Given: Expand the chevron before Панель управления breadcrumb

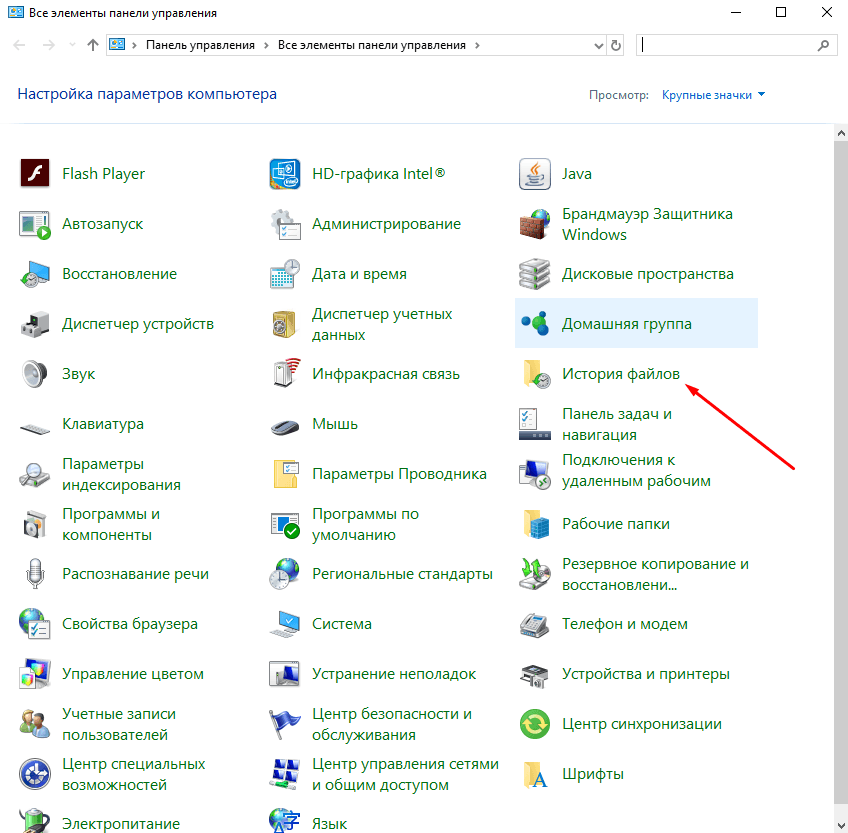Looking at the screenshot, I should pos(134,45).
